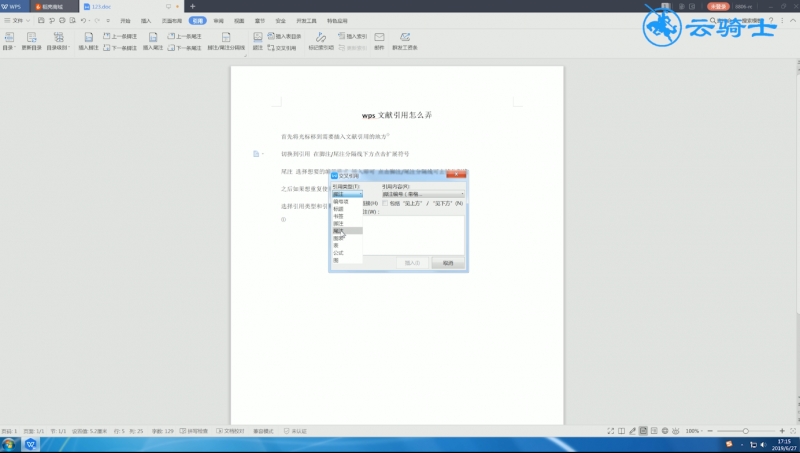Viewport: 800px width, 453px height.
Task: Click the print preview icon
Action: click(72, 20)
